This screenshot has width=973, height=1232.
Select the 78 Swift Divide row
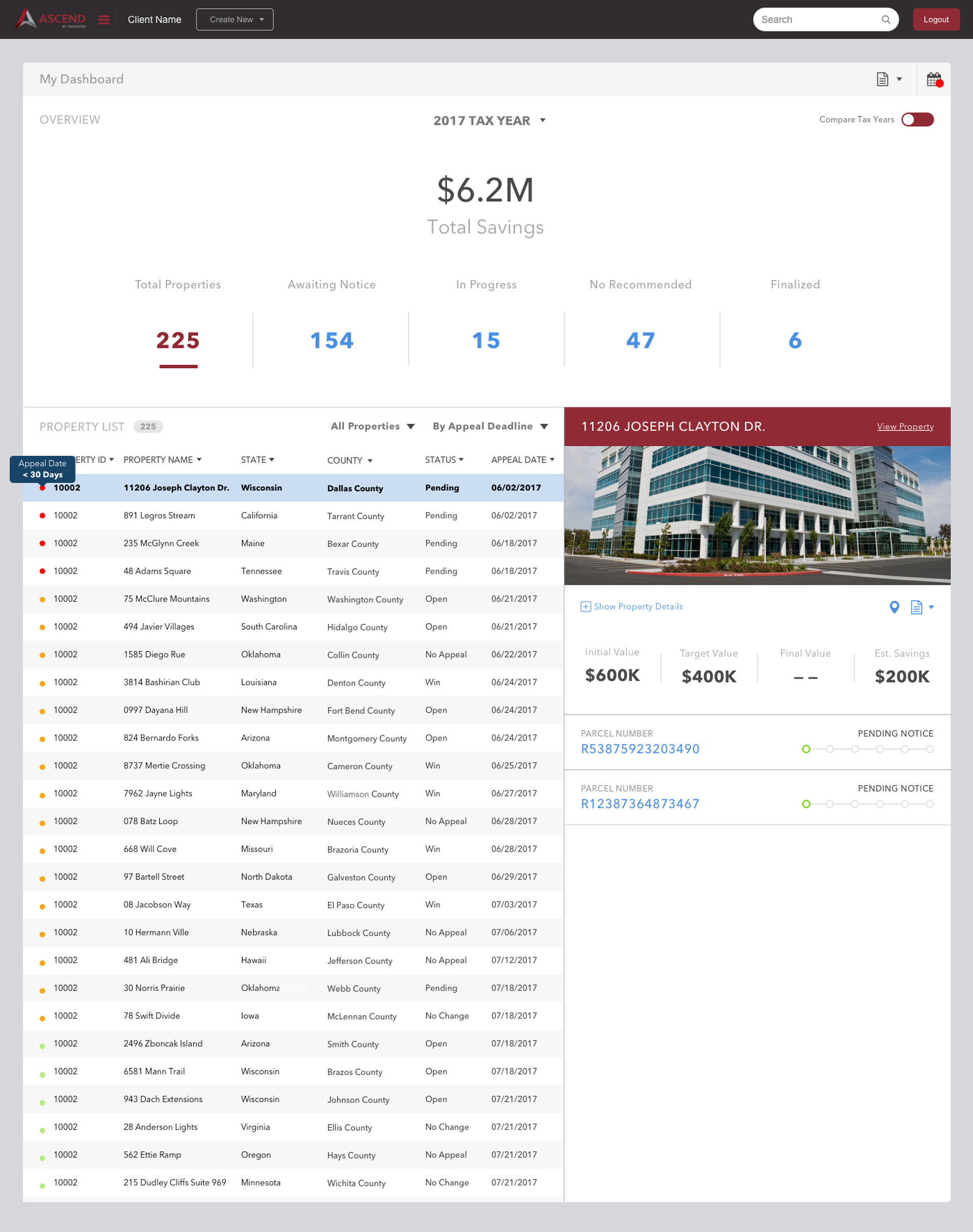tap(293, 1016)
